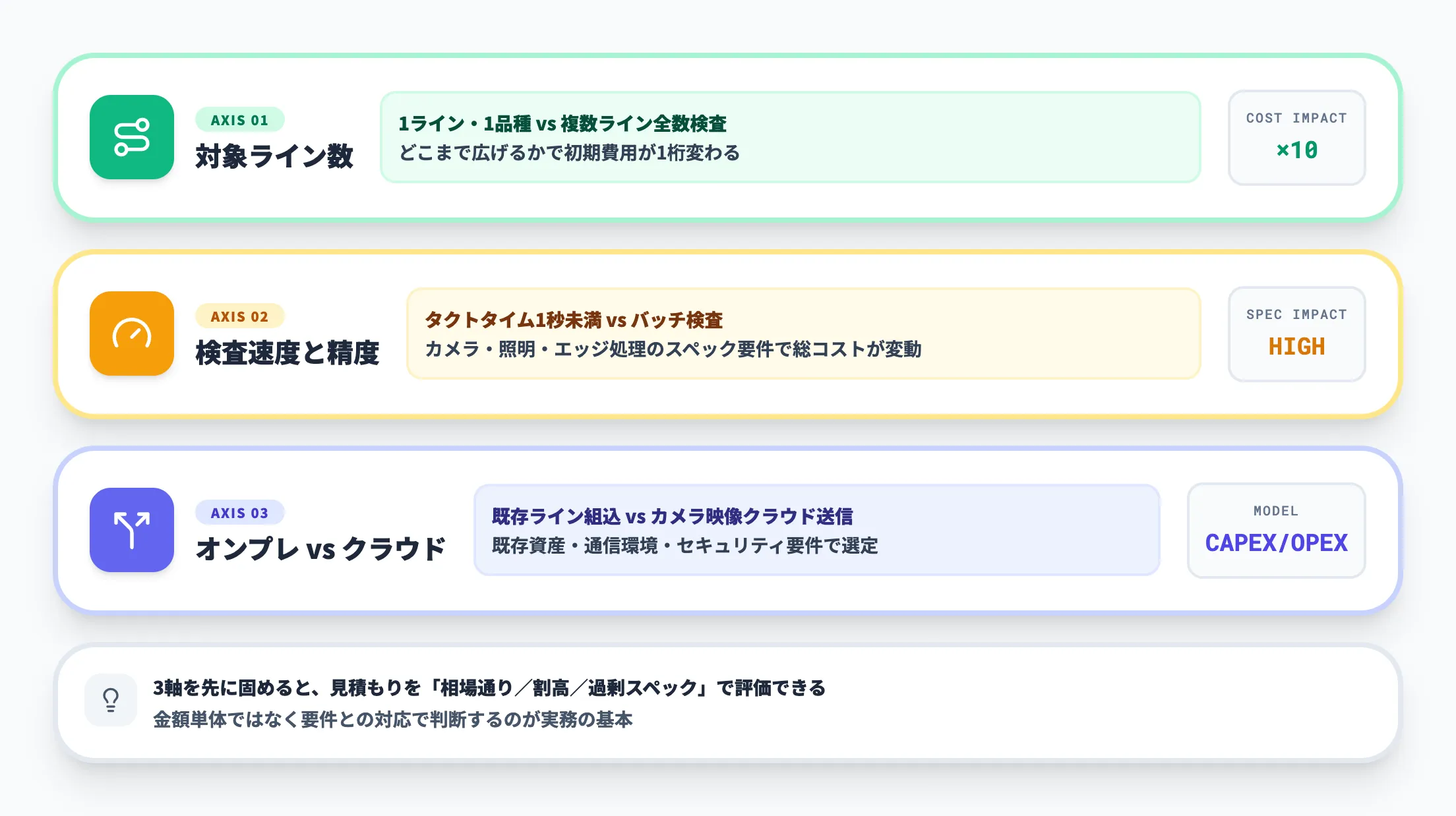Click the SPEC IMPACT label

click(x=1296, y=314)
